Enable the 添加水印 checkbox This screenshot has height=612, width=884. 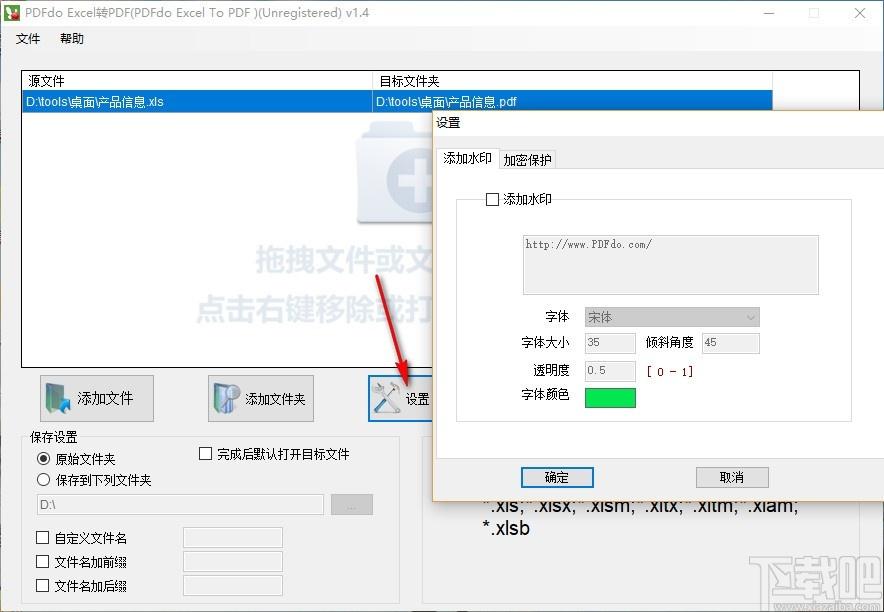492,199
